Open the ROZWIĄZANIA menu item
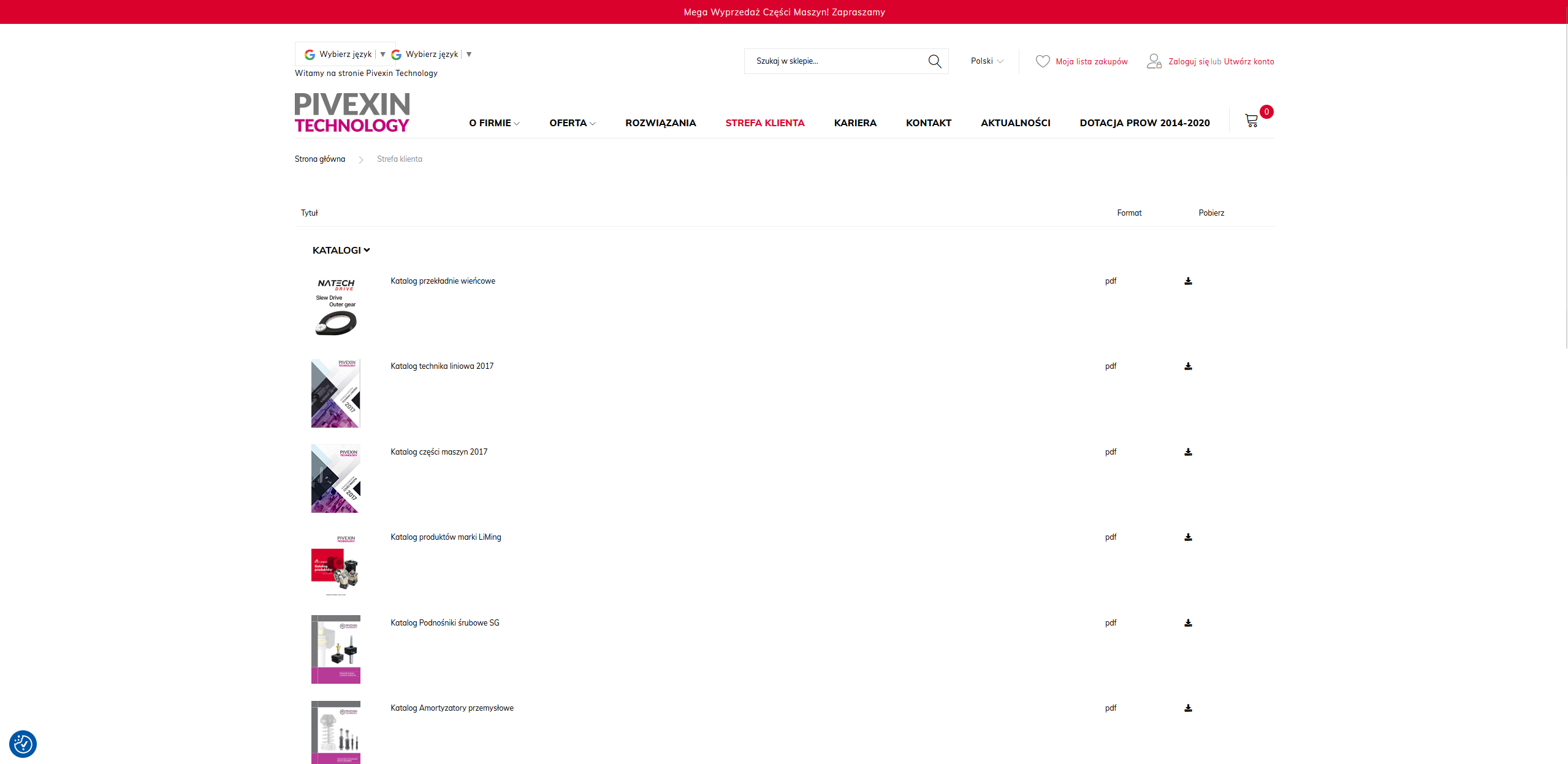The height and width of the screenshot is (764, 1568). click(x=661, y=123)
